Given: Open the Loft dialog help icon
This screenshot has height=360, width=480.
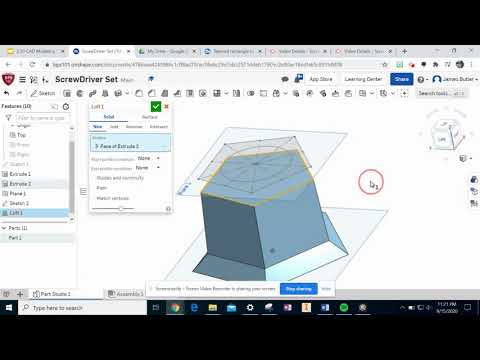Looking at the screenshot, I should (x=168, y=209).
